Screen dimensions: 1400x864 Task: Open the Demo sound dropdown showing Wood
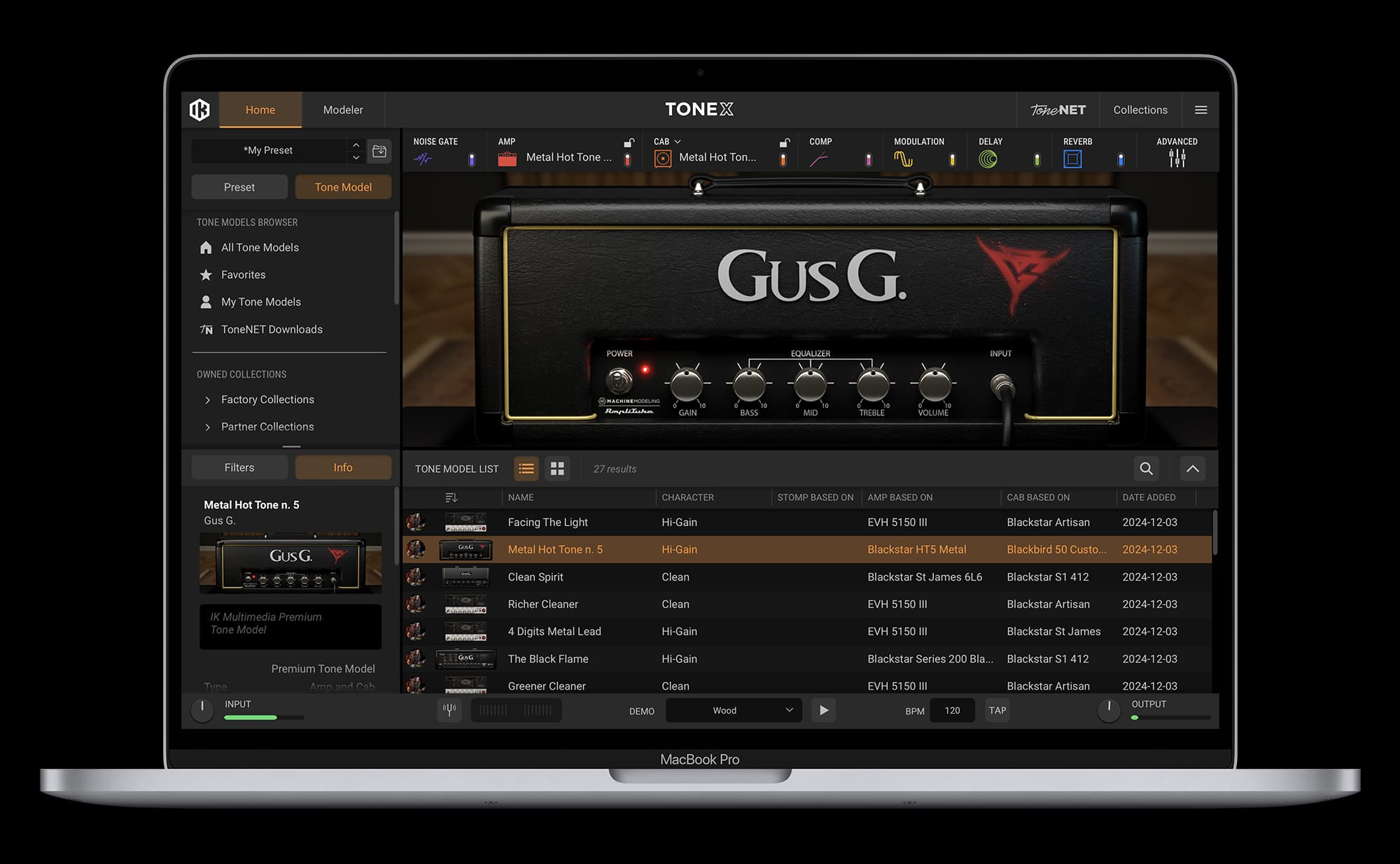pyautogui.click(x=733, y=710)
